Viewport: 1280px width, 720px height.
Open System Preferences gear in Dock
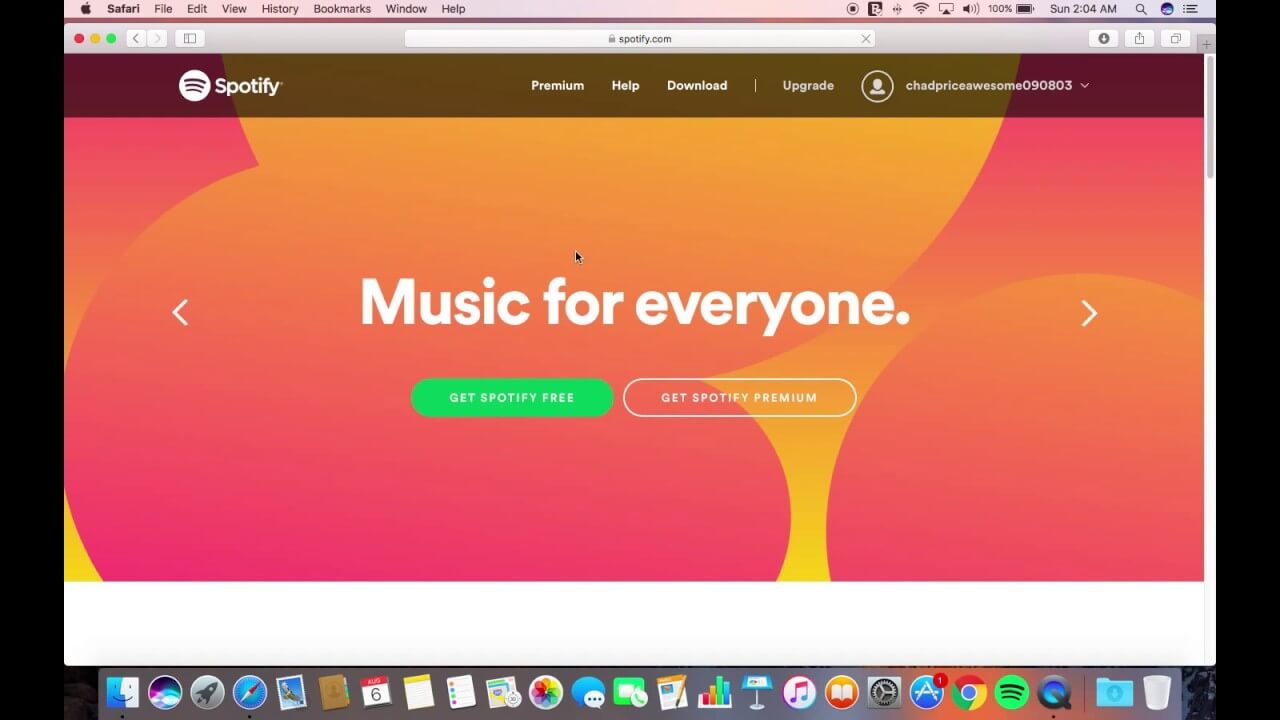[x=884, y=692]
